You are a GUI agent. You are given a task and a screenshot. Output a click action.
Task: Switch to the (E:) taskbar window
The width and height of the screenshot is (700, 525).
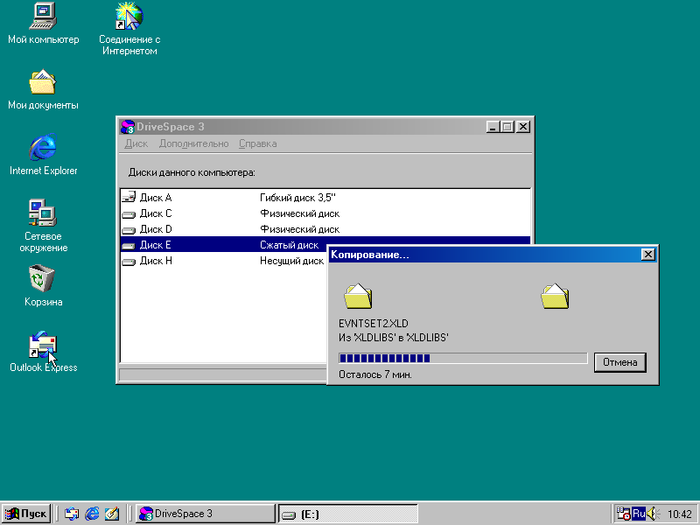coord(345,514)
